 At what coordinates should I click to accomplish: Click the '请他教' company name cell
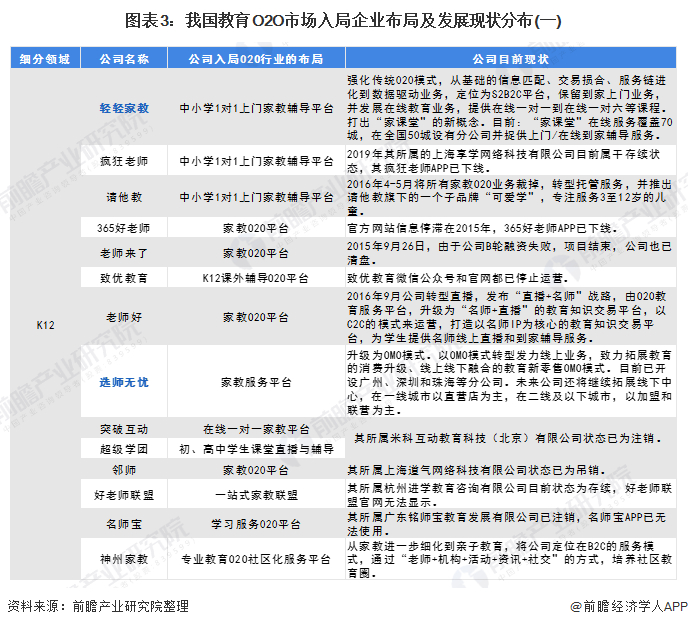(124, 197)
